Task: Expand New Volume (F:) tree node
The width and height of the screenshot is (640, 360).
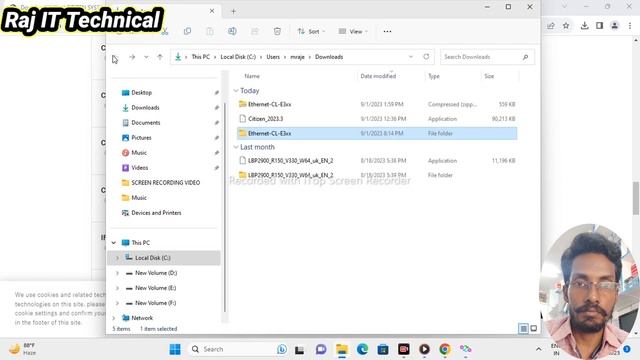Action: [x=118, y=303]
